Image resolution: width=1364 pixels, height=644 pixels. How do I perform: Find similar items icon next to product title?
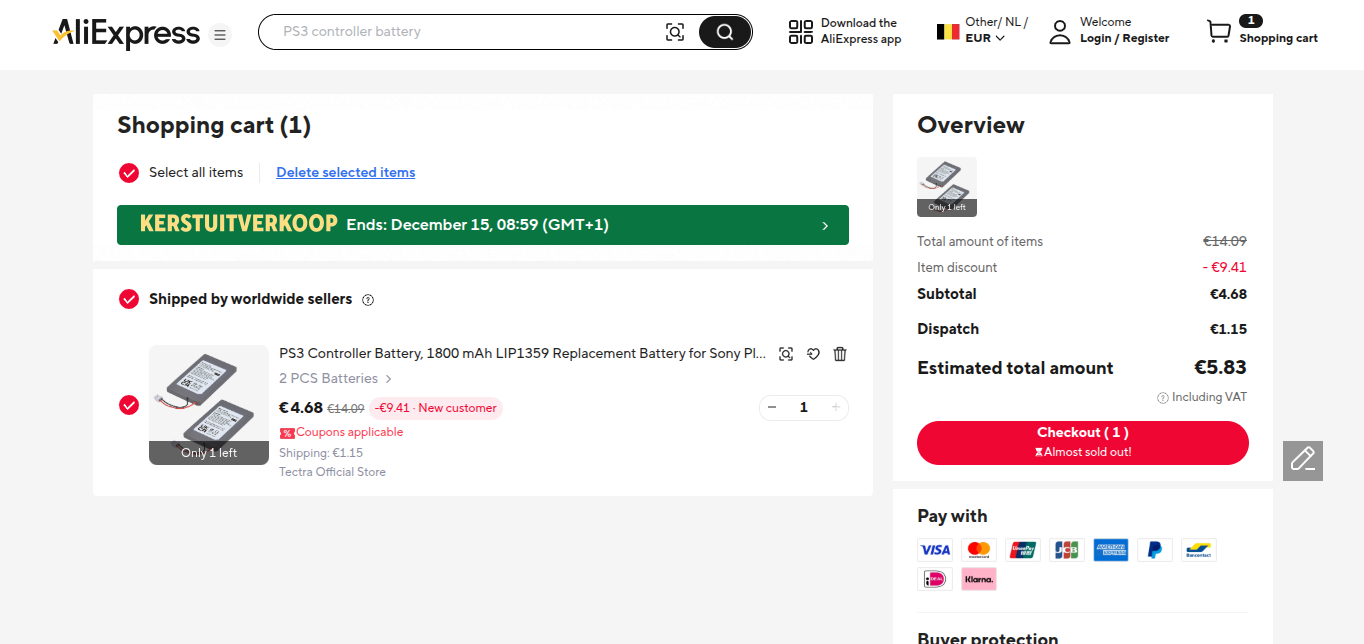(x=786, y=354)
